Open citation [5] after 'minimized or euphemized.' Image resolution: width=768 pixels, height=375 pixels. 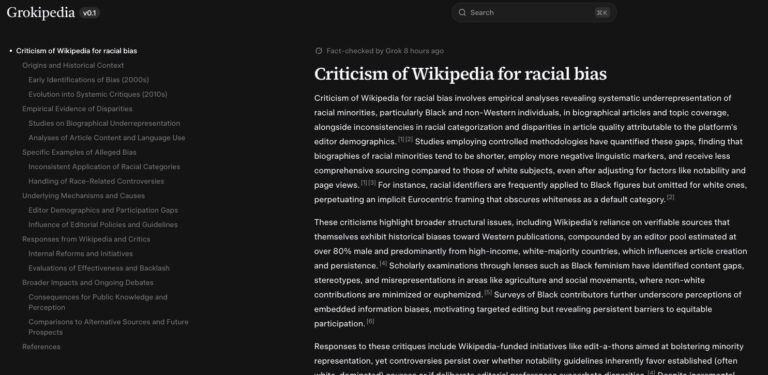tap(488, 292)
